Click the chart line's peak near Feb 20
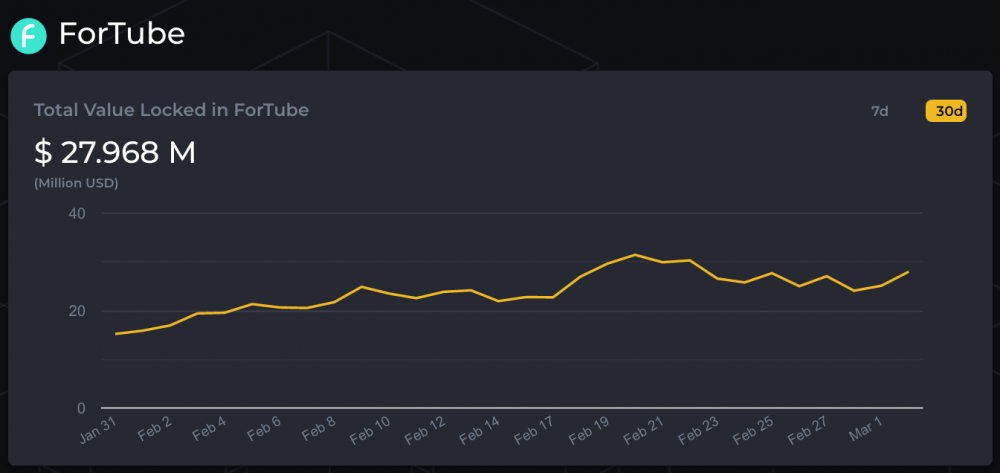The image size is (1000, 473). click(x=635, y=254)
